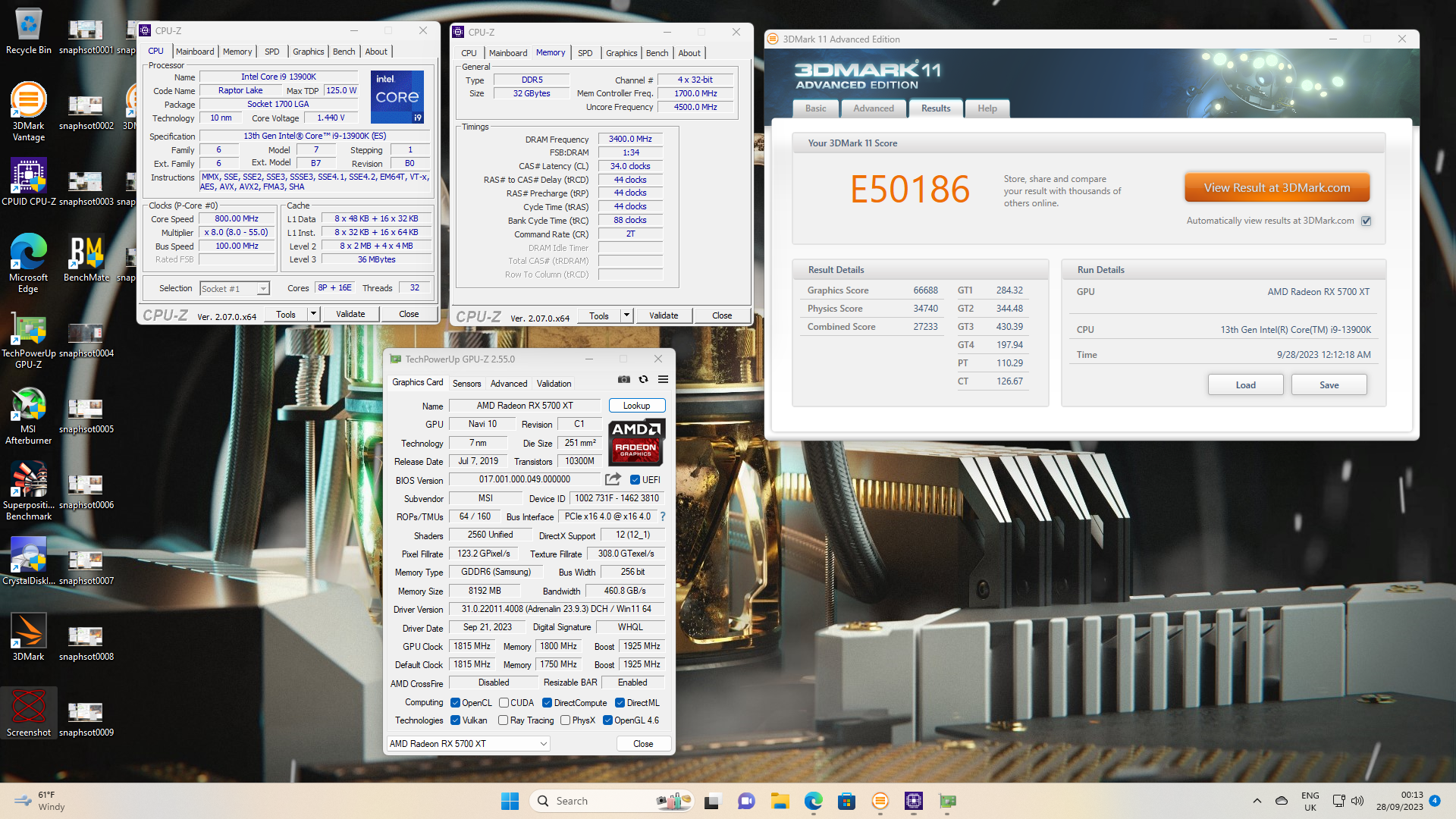Viewport: 1456px width, 819px height.
Task: Click Validate in the left CPU-Z window
Action: point(350,314)
